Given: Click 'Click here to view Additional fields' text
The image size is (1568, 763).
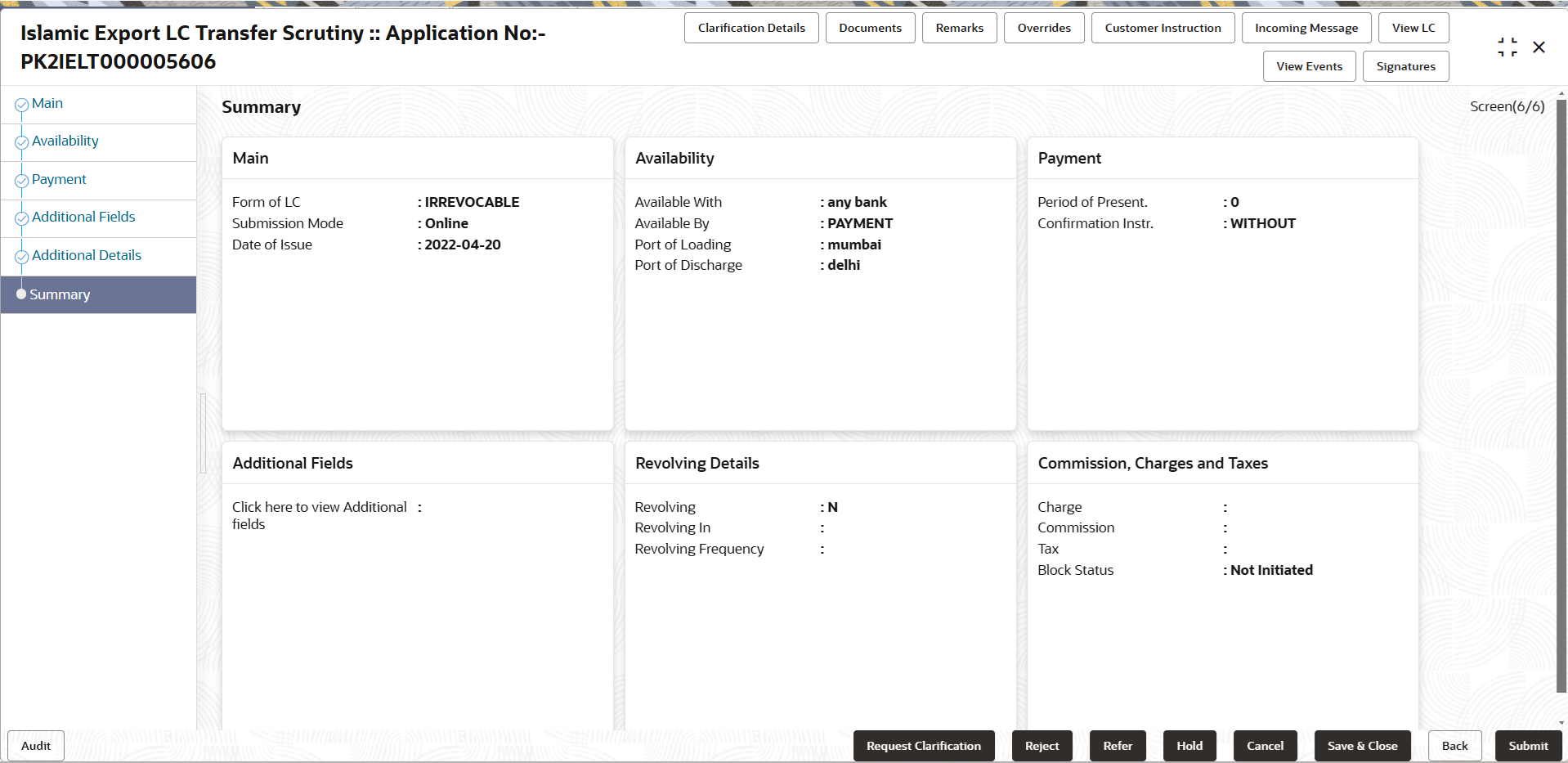Looking at the screenshot, I should [x=320, y=515].
